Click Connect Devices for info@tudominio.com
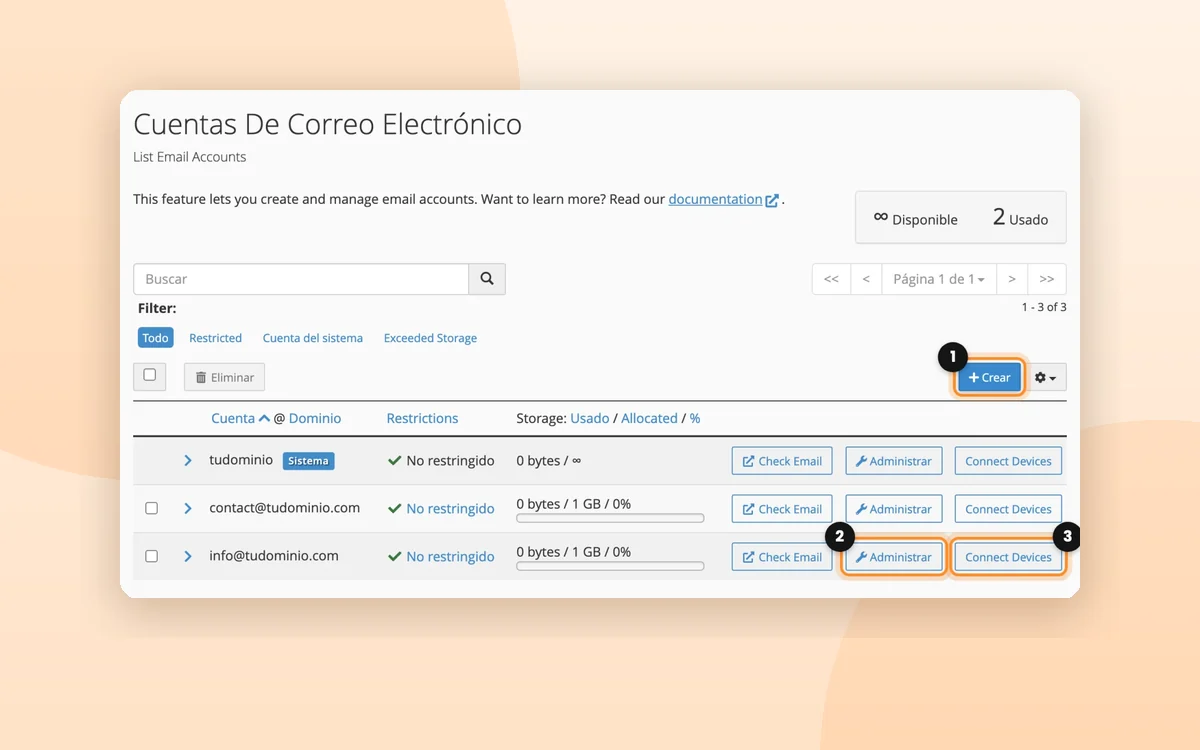 point(1008,557)
